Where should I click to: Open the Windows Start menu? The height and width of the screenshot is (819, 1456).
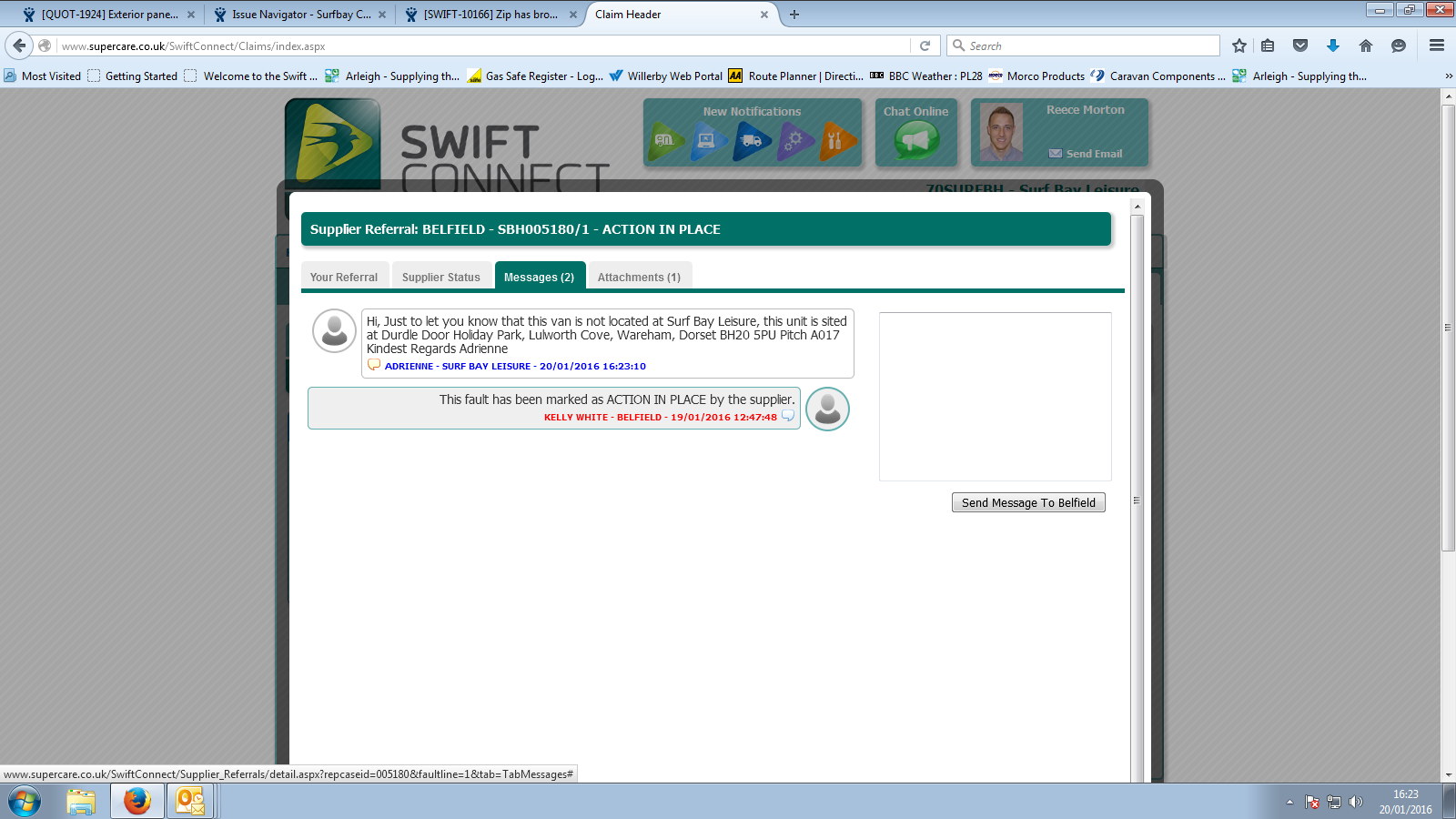click(x=25, y=802)
